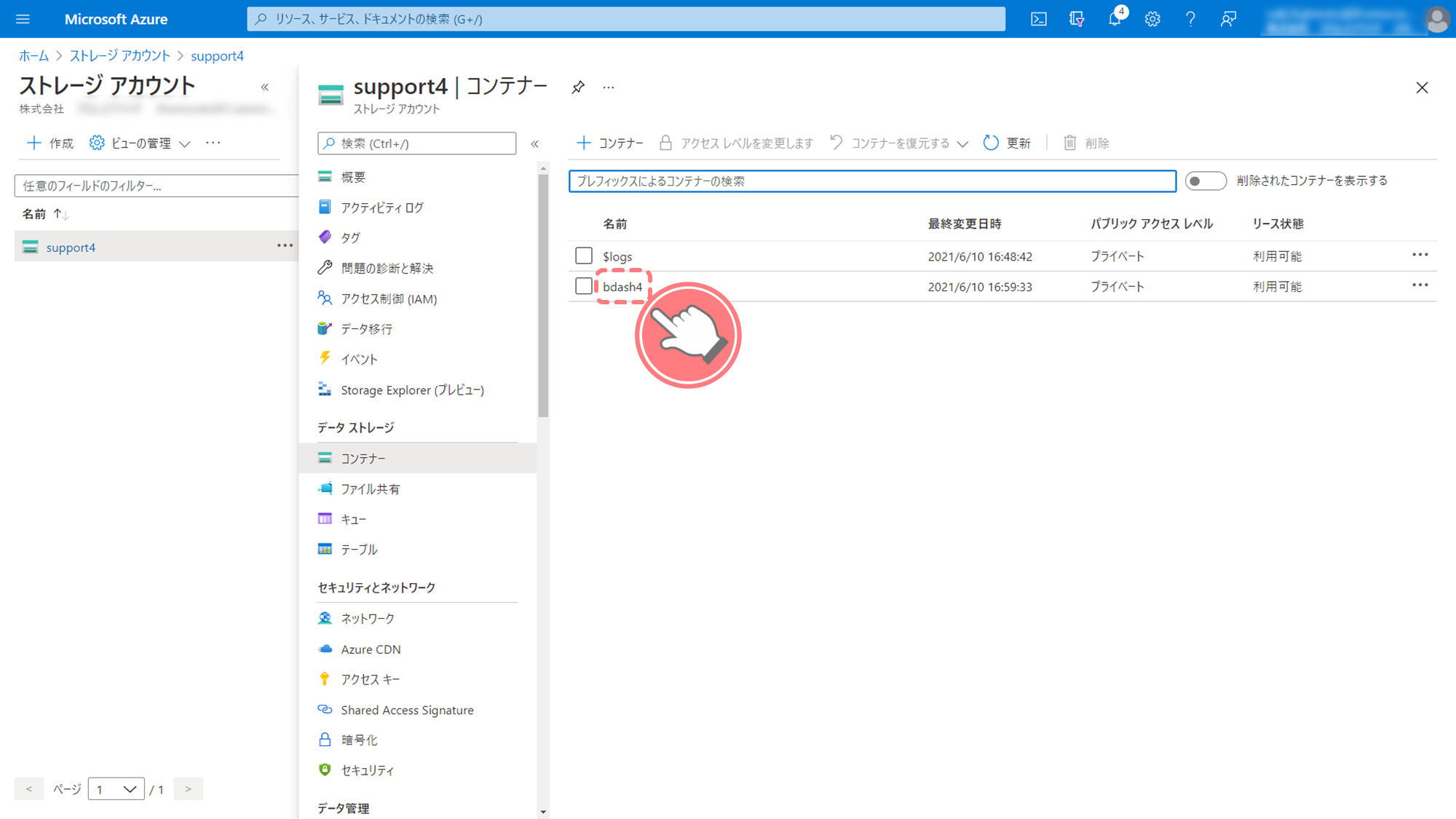Viewport: 1456px width, 819px height.
Task: Open Cloud Shell from the top bar
Action: pos(1039,19)
